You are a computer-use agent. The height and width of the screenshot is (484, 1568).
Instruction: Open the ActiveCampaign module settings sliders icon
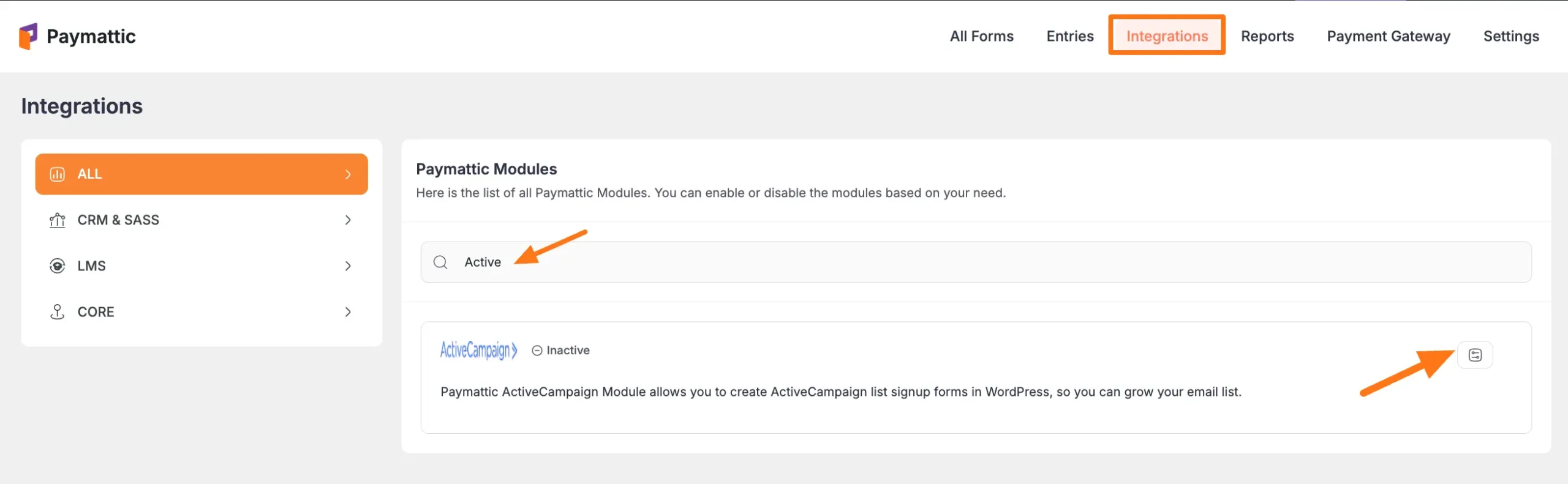click(1476, 354)
